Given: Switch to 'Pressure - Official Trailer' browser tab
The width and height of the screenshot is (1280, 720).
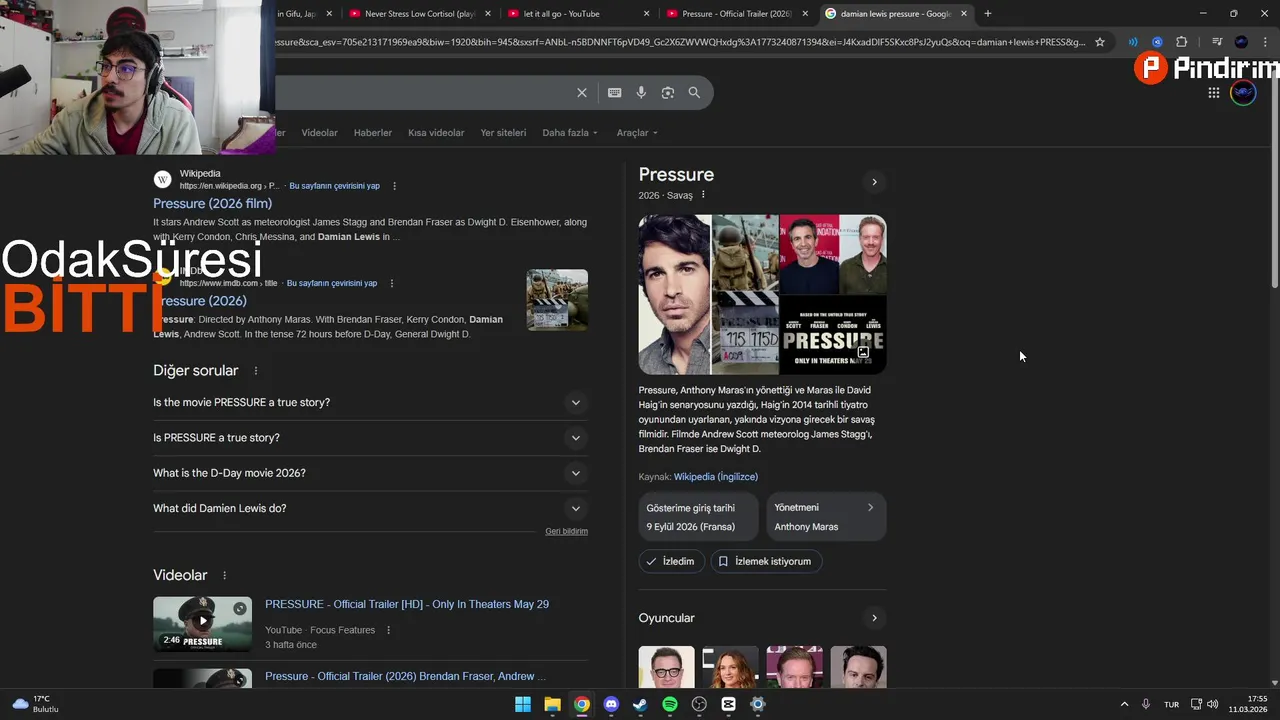Looking at the screenshot, I should [736, 14].
